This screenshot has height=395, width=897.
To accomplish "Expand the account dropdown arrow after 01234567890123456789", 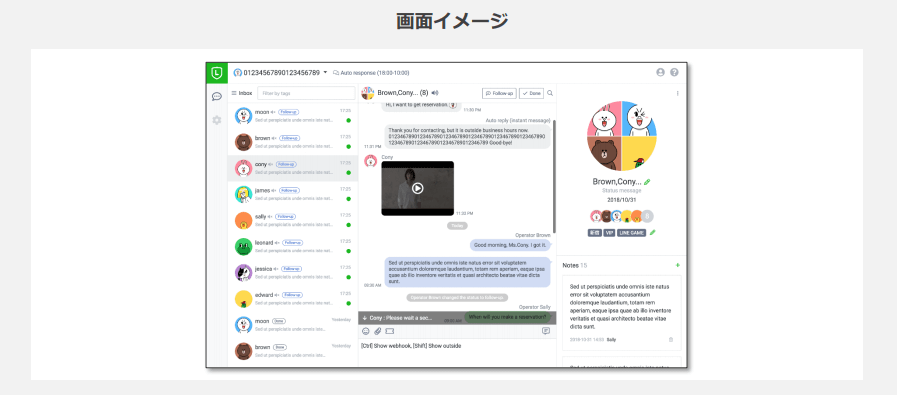I will 326,73.
